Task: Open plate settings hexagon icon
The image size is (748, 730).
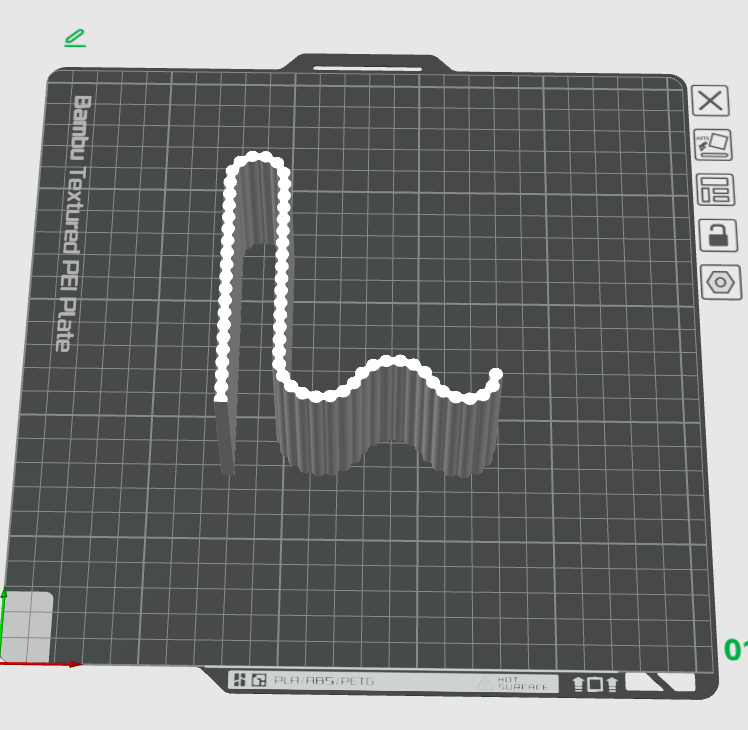Action: [x=721, y=282]
